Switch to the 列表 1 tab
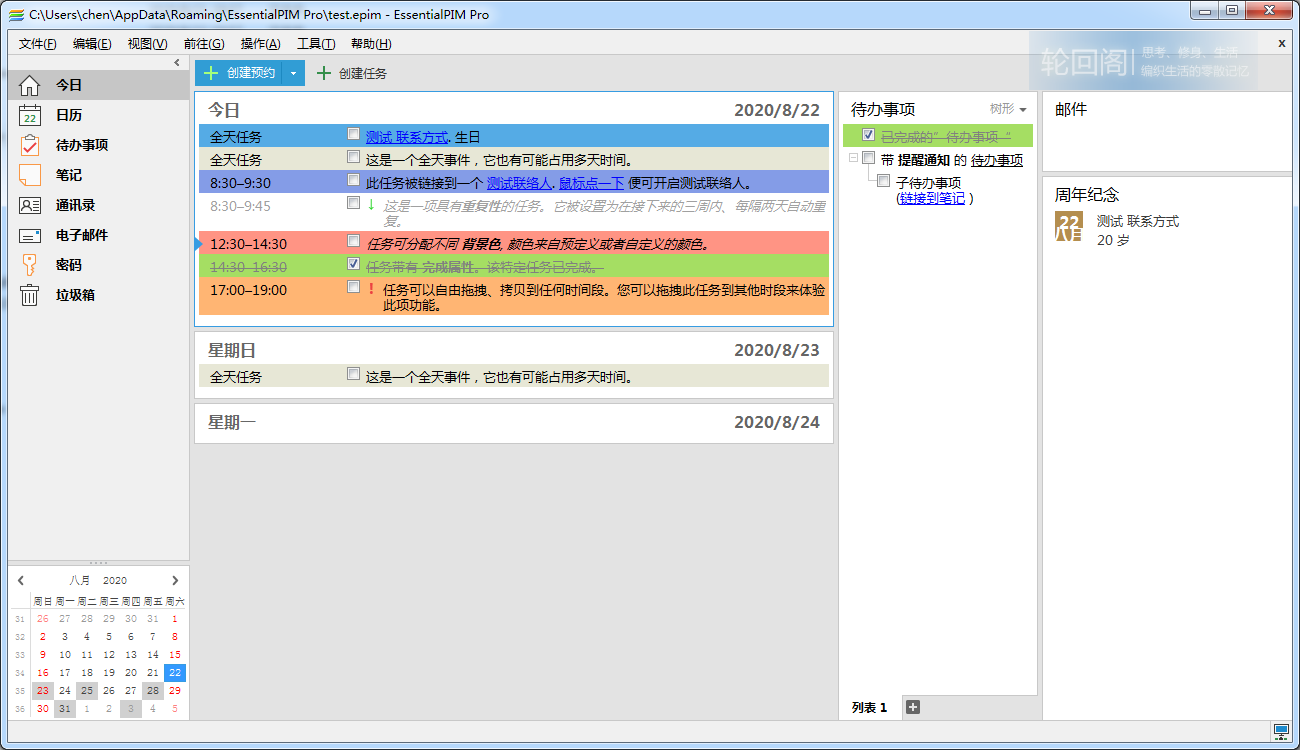This screenshot has height=750, width=1300. pos(869,708)
